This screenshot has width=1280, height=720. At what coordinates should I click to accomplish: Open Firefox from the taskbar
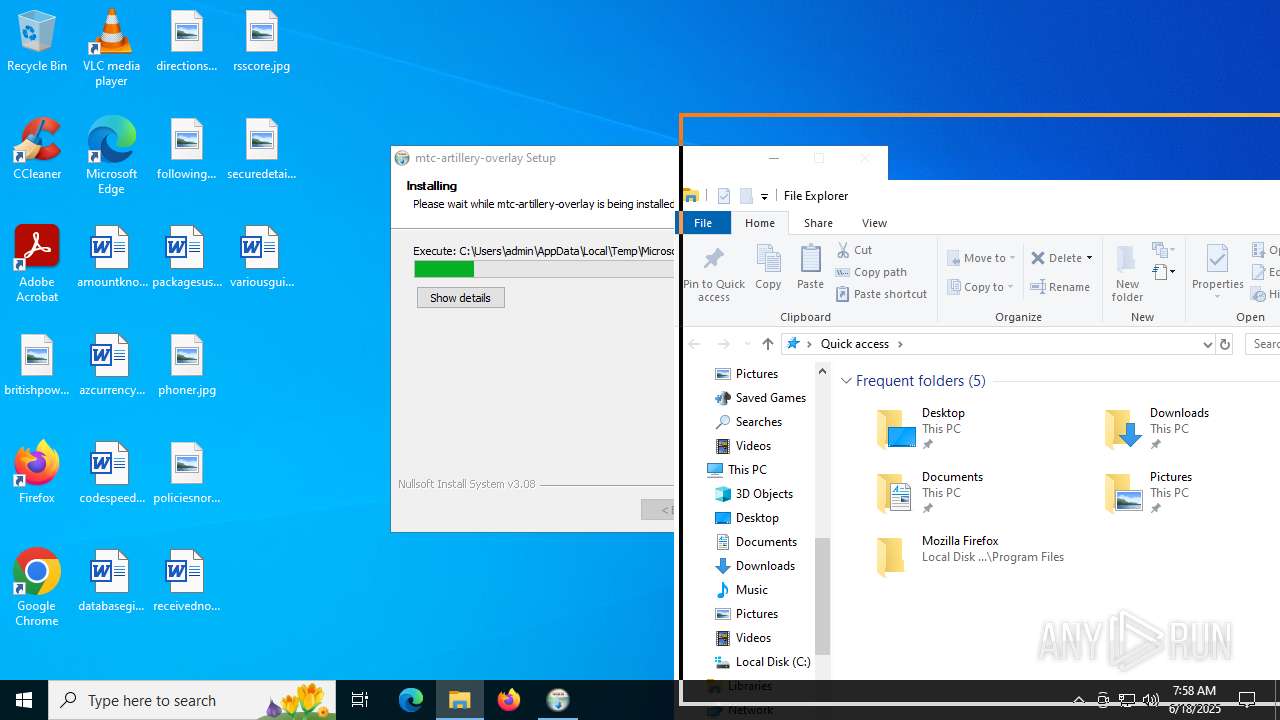click(x=509, y=700)
